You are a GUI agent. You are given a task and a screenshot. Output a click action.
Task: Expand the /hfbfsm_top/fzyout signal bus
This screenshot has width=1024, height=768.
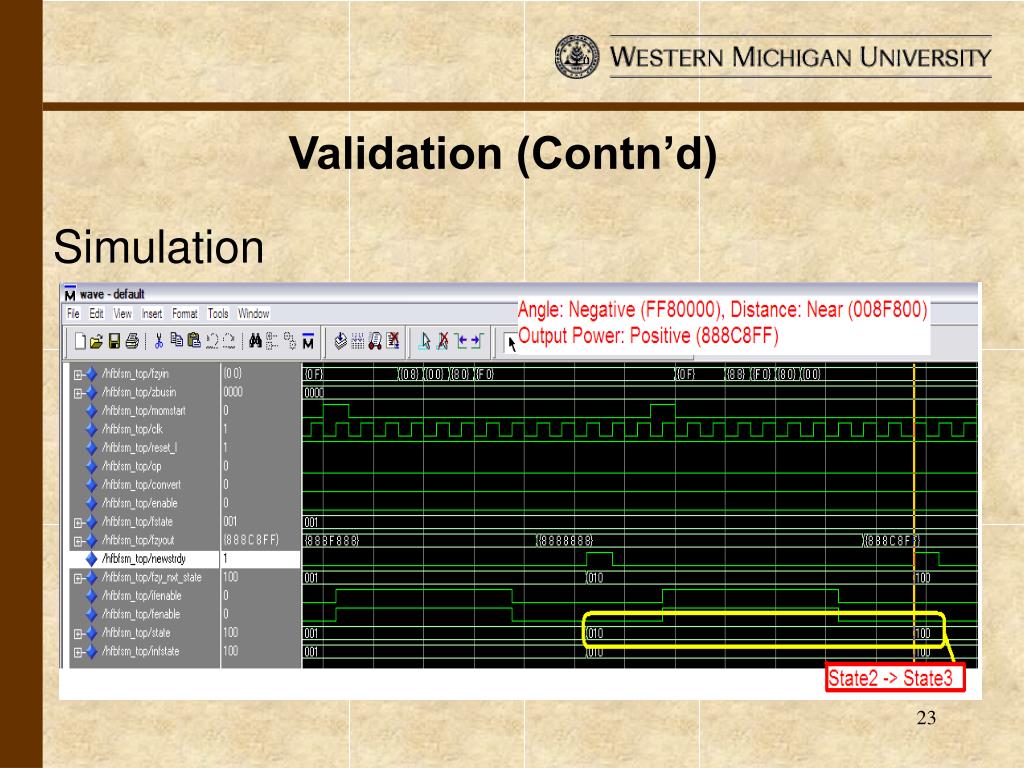point(78,541)
